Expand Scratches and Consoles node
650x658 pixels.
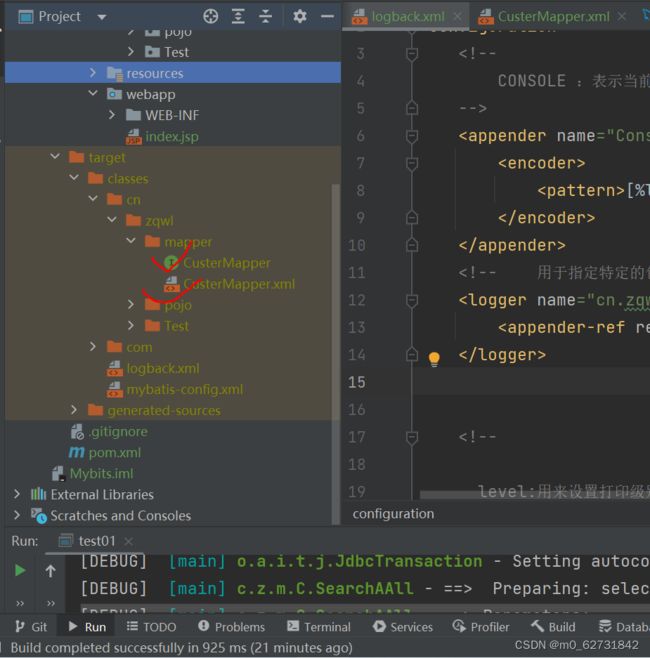tap(17, 515)
